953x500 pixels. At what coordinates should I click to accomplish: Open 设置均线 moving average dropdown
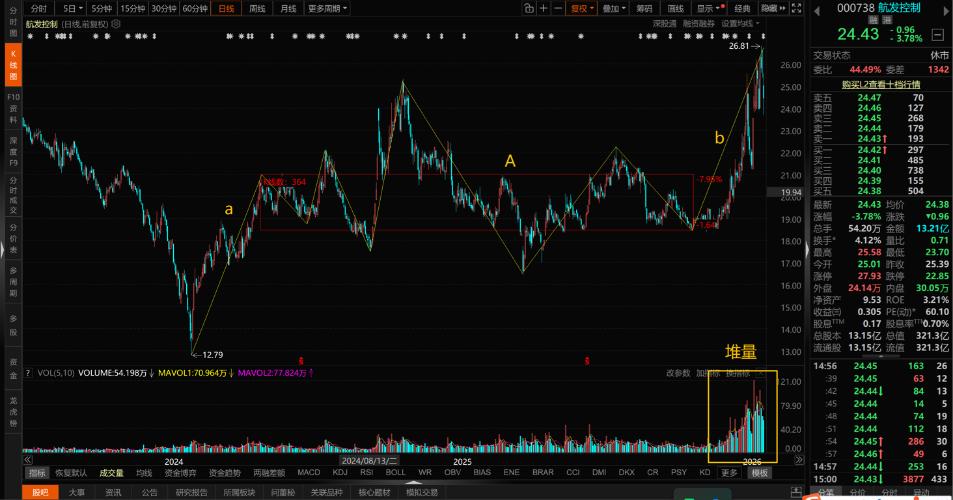(741, 24)
